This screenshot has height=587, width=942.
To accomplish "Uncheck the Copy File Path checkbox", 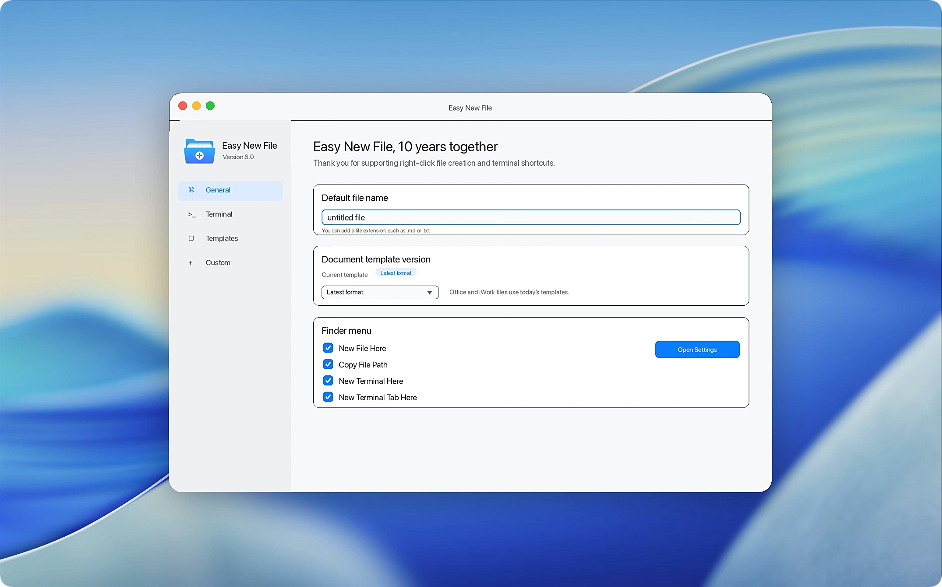I will (x=328, y=364).
